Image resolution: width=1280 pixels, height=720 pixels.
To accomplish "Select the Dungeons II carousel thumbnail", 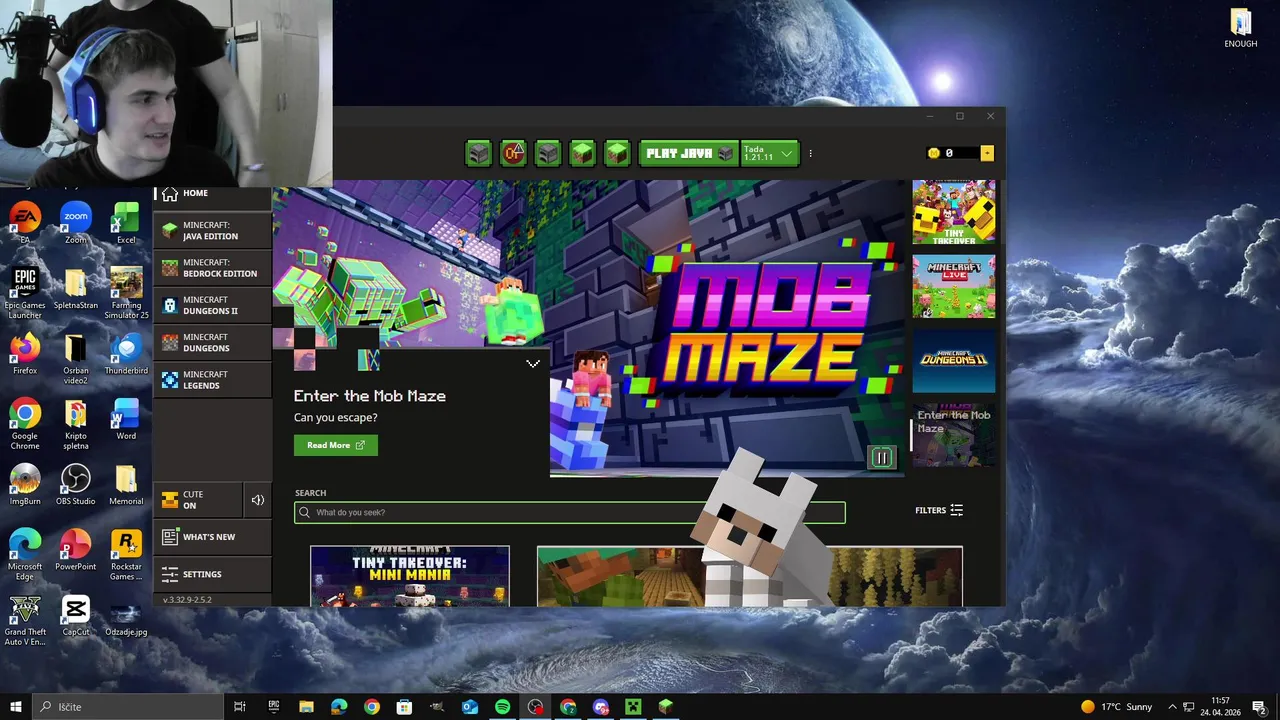I will pyautogui.click(x=954, y=361).
